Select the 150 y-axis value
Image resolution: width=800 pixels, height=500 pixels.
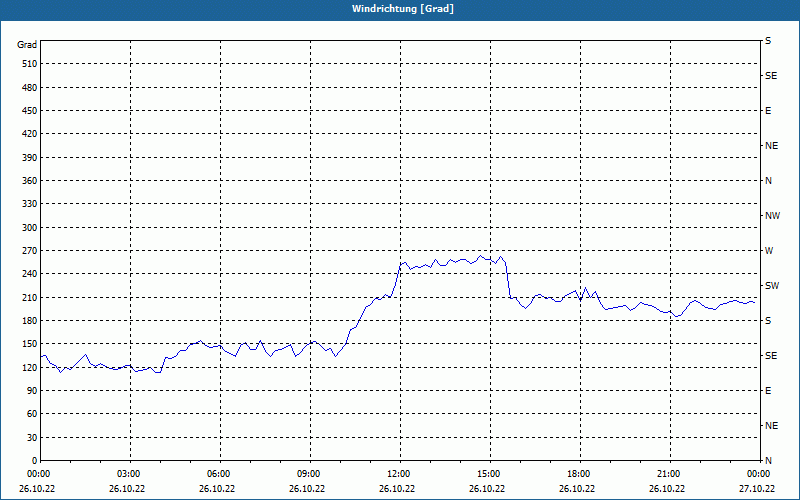click(30, 344)
